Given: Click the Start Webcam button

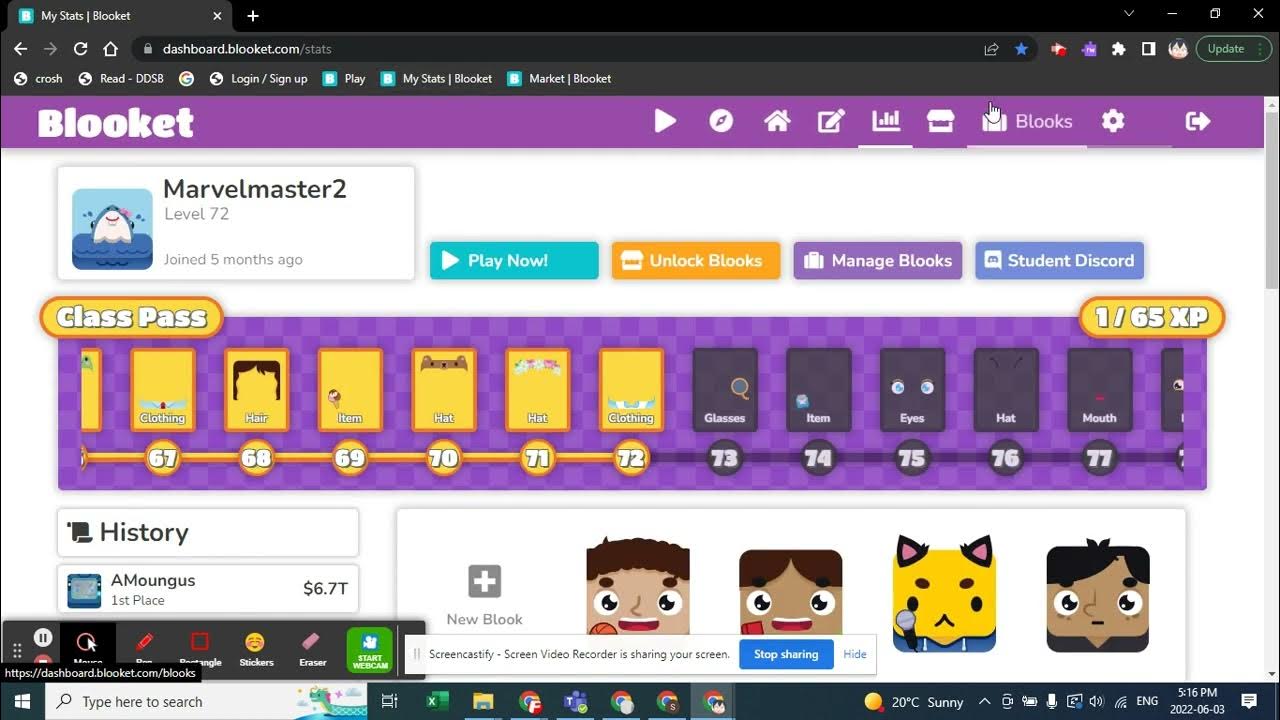Looking at the screenshot, I should click(x=370, y=649).
